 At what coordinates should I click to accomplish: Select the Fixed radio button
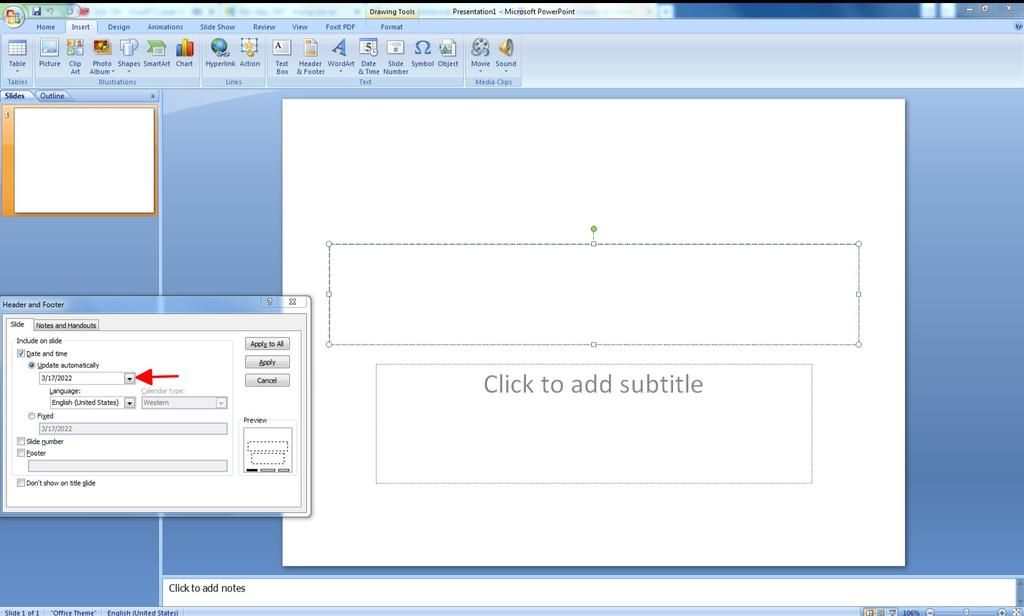(x=31, y=415)
